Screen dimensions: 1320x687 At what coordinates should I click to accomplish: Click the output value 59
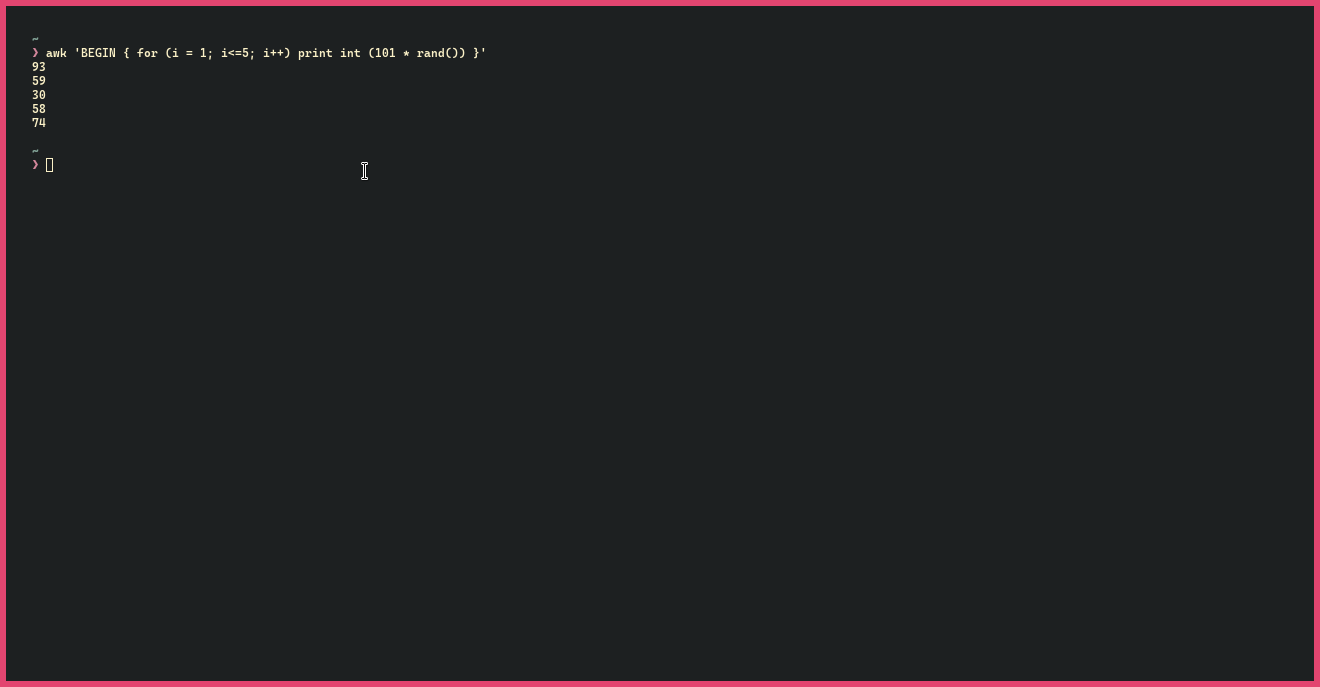[x=39, y=81]
